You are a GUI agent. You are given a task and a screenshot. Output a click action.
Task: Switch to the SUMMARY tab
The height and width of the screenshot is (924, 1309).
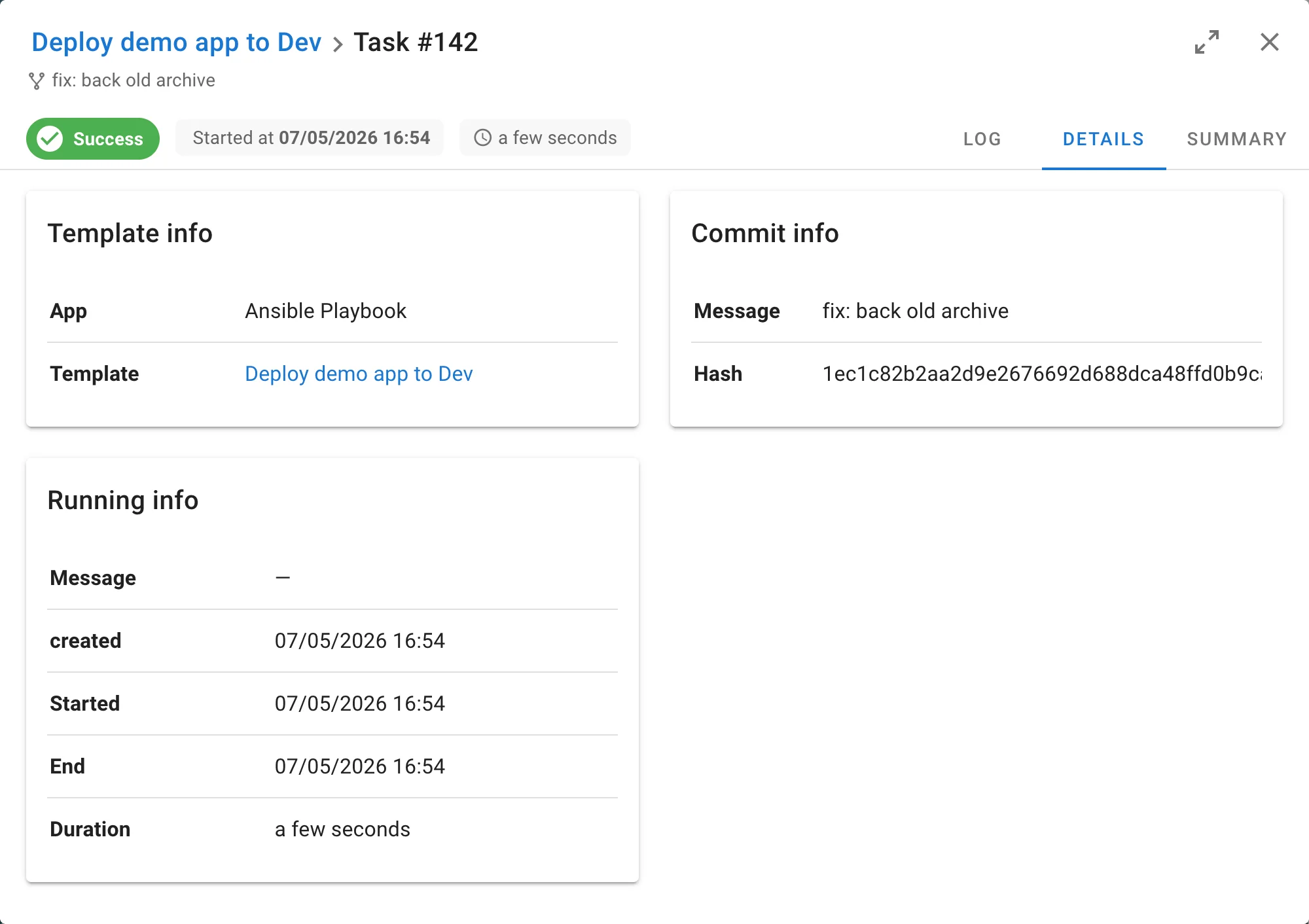point(1237,139)
